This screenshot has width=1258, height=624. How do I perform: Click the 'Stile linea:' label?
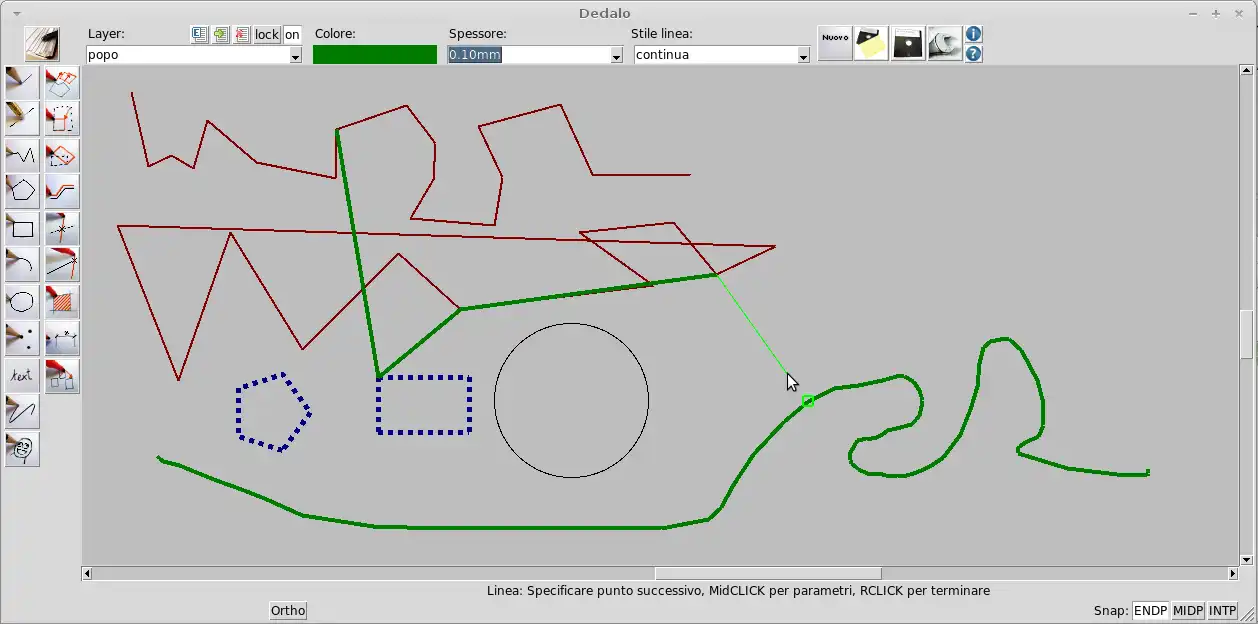[662, 34]
